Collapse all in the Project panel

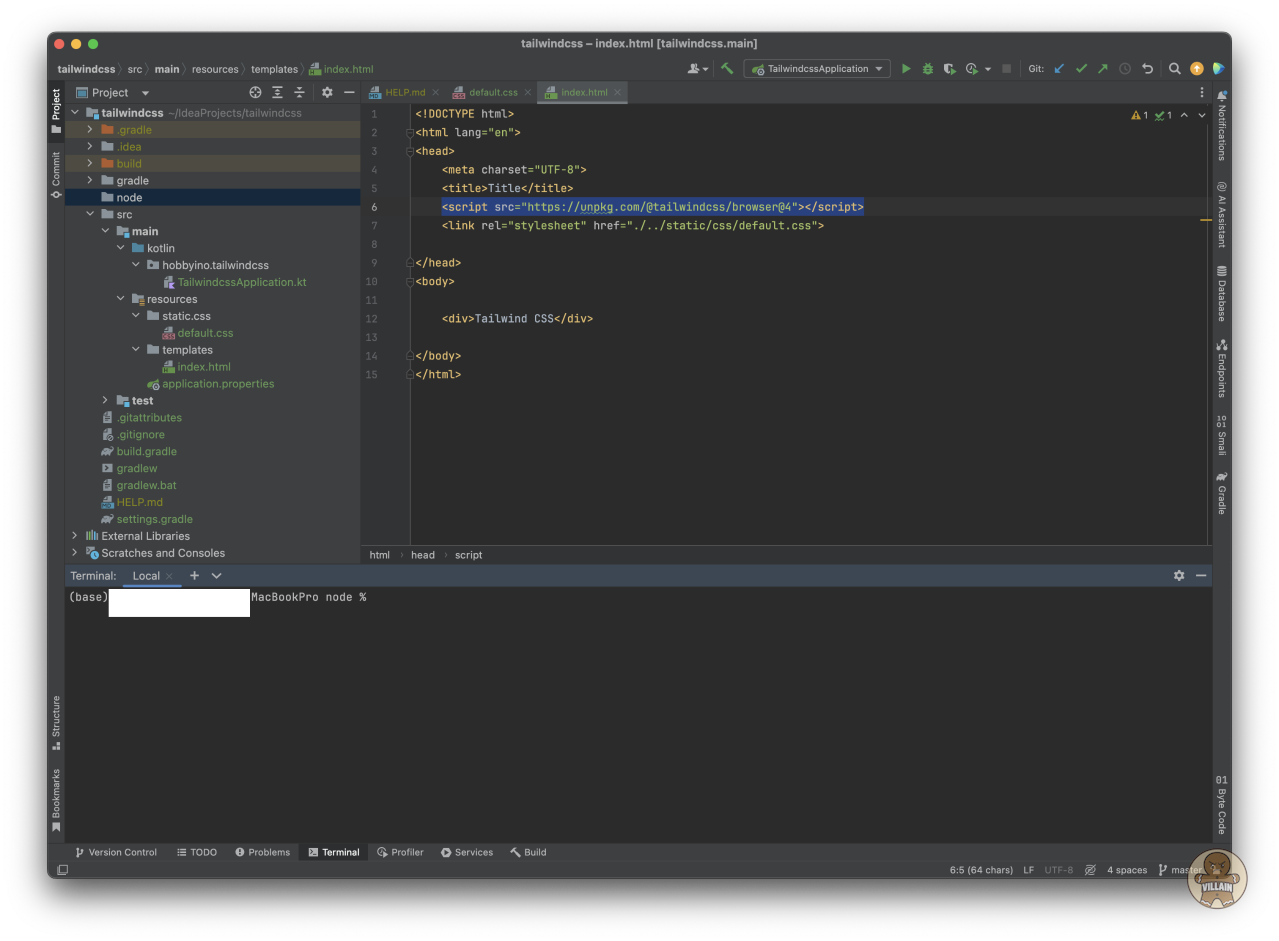(299, 92)
